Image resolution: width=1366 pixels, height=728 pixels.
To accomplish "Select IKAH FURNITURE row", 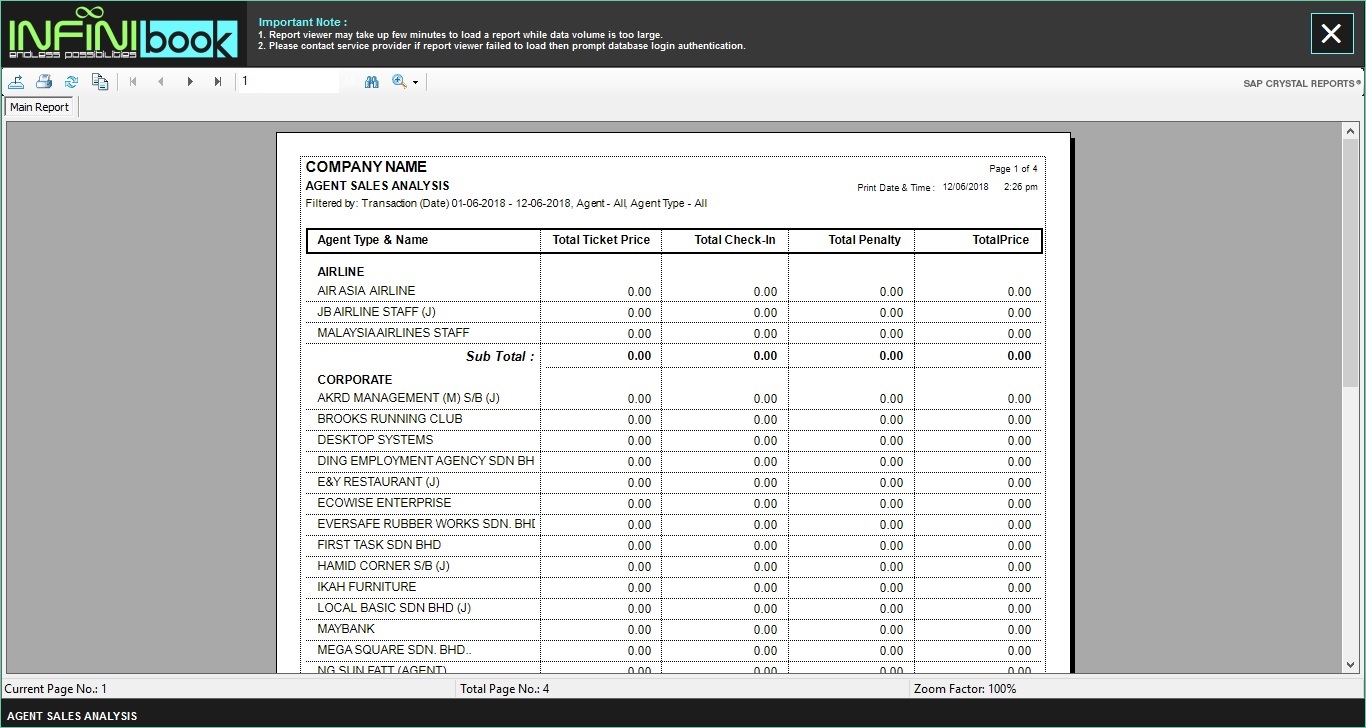I will [673, 587].
